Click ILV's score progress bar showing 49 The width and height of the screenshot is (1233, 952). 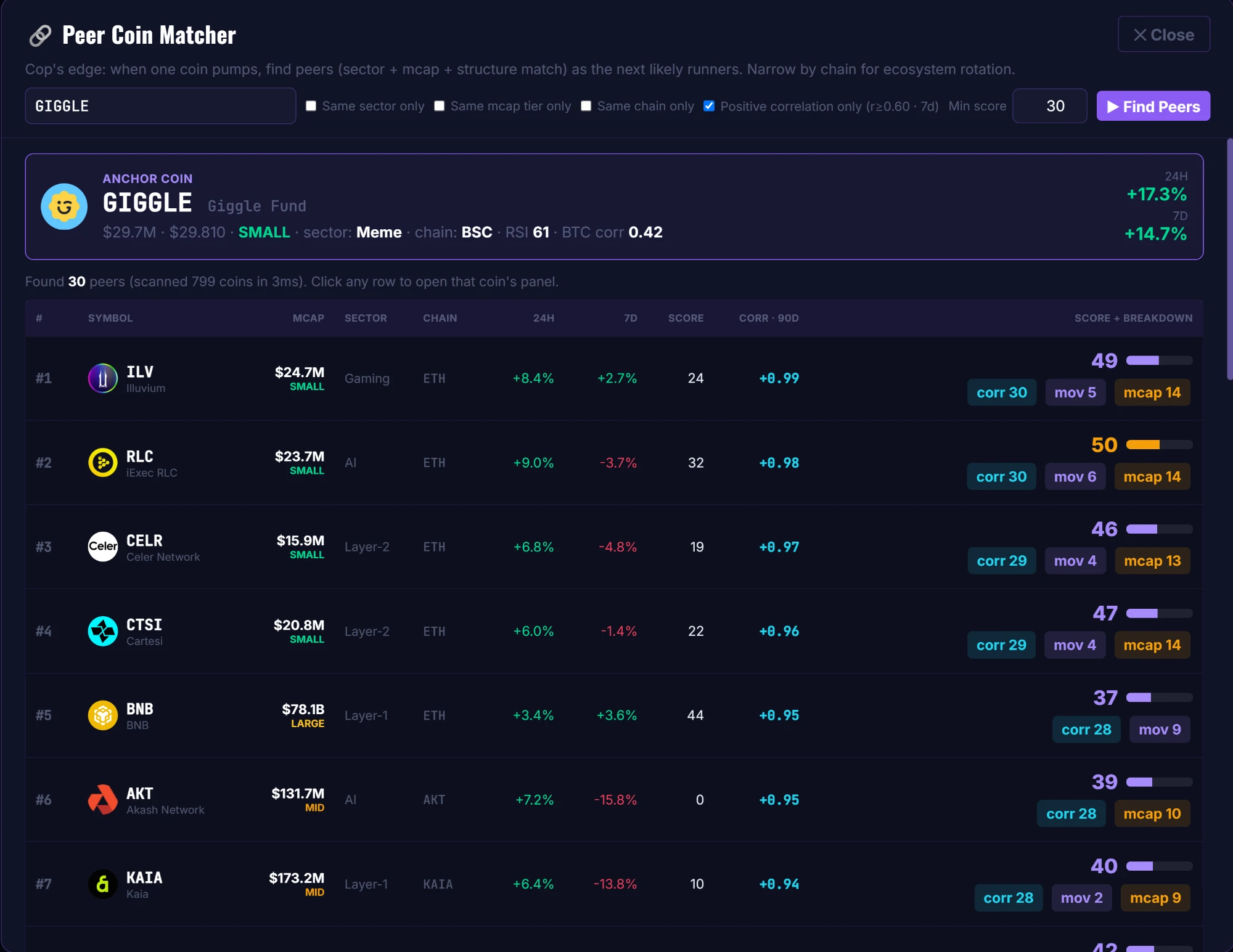coord(1159,360)
